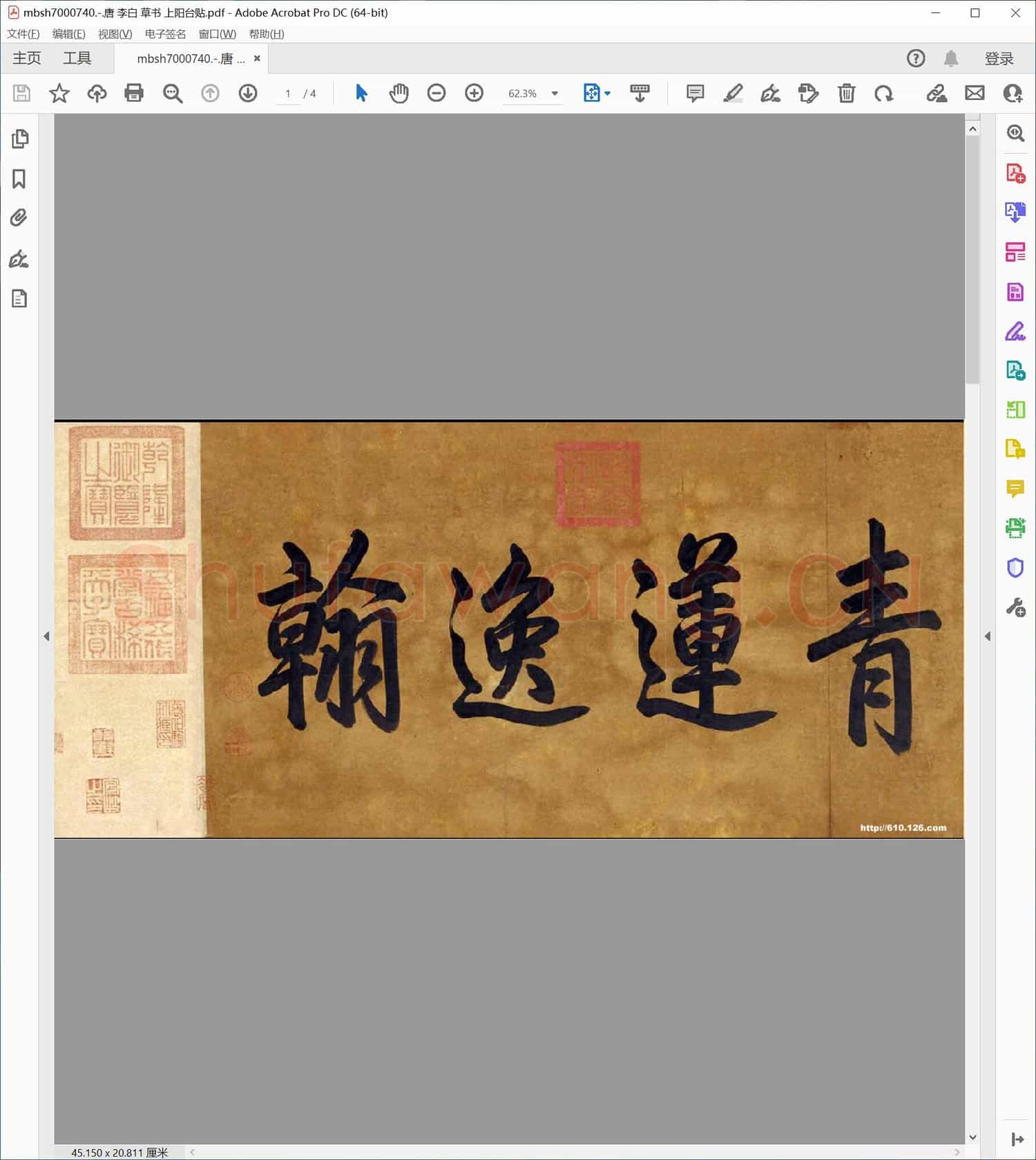Open More Tools wrench icon

[x=1015, y=608]
